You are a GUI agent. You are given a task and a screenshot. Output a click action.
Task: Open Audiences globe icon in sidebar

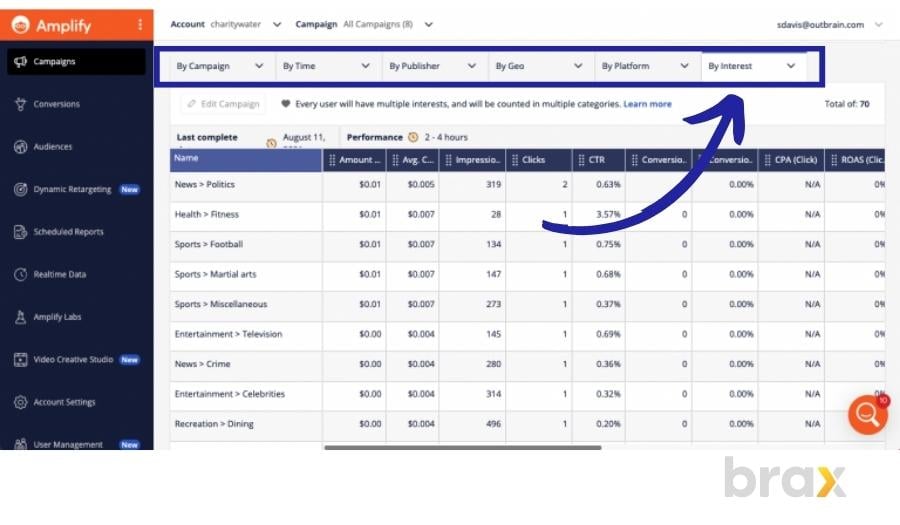pos(20,147)
